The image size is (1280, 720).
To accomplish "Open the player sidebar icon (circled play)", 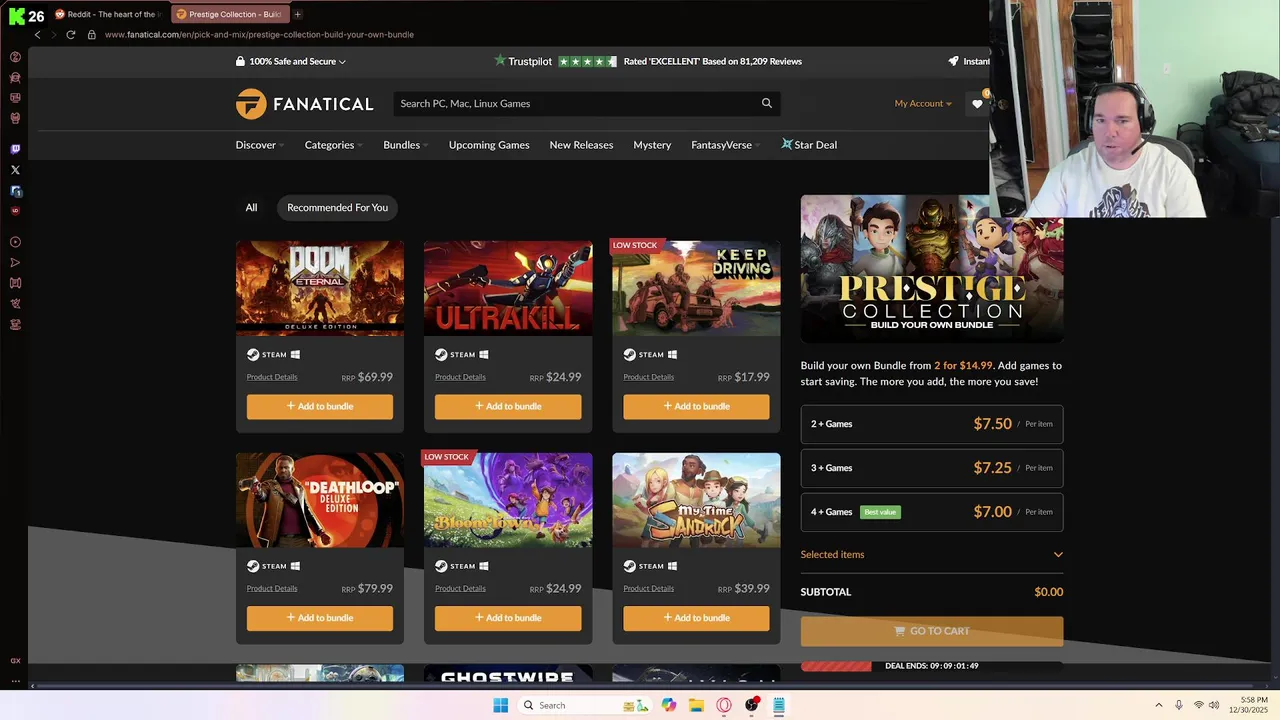I will click(x=15, y=242).
